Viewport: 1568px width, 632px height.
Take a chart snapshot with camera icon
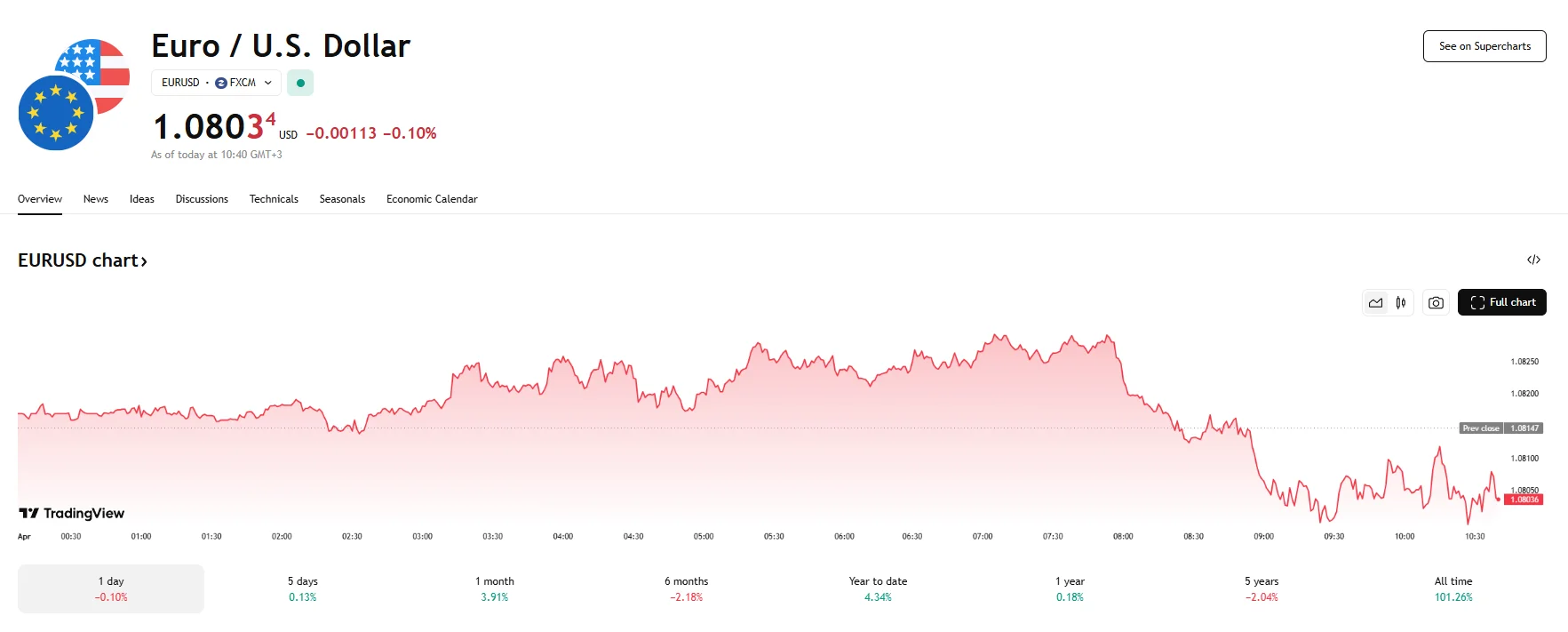(1436, 303)
